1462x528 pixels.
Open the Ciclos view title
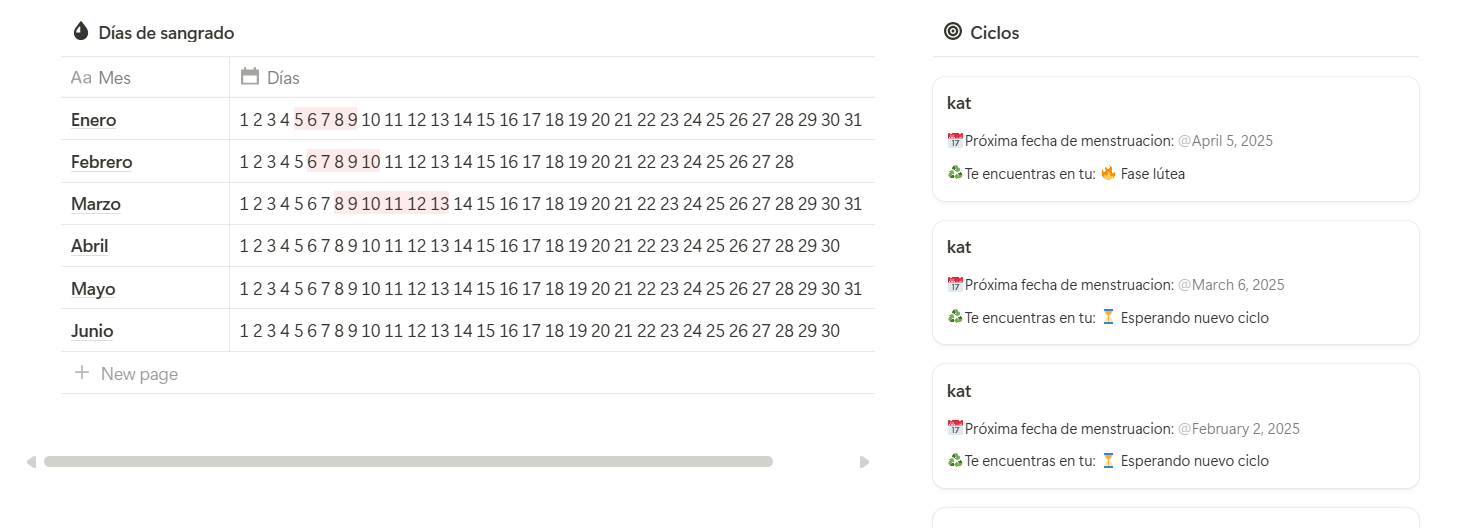click(995, 33)
